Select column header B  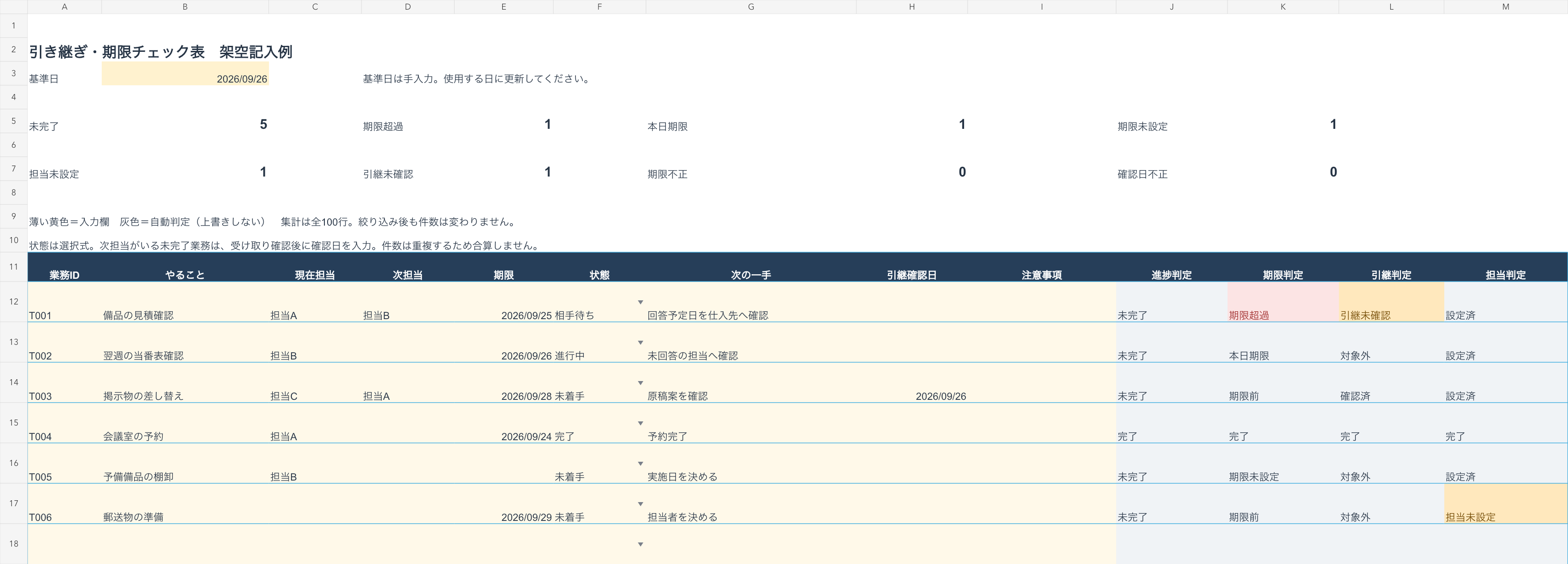185,7
